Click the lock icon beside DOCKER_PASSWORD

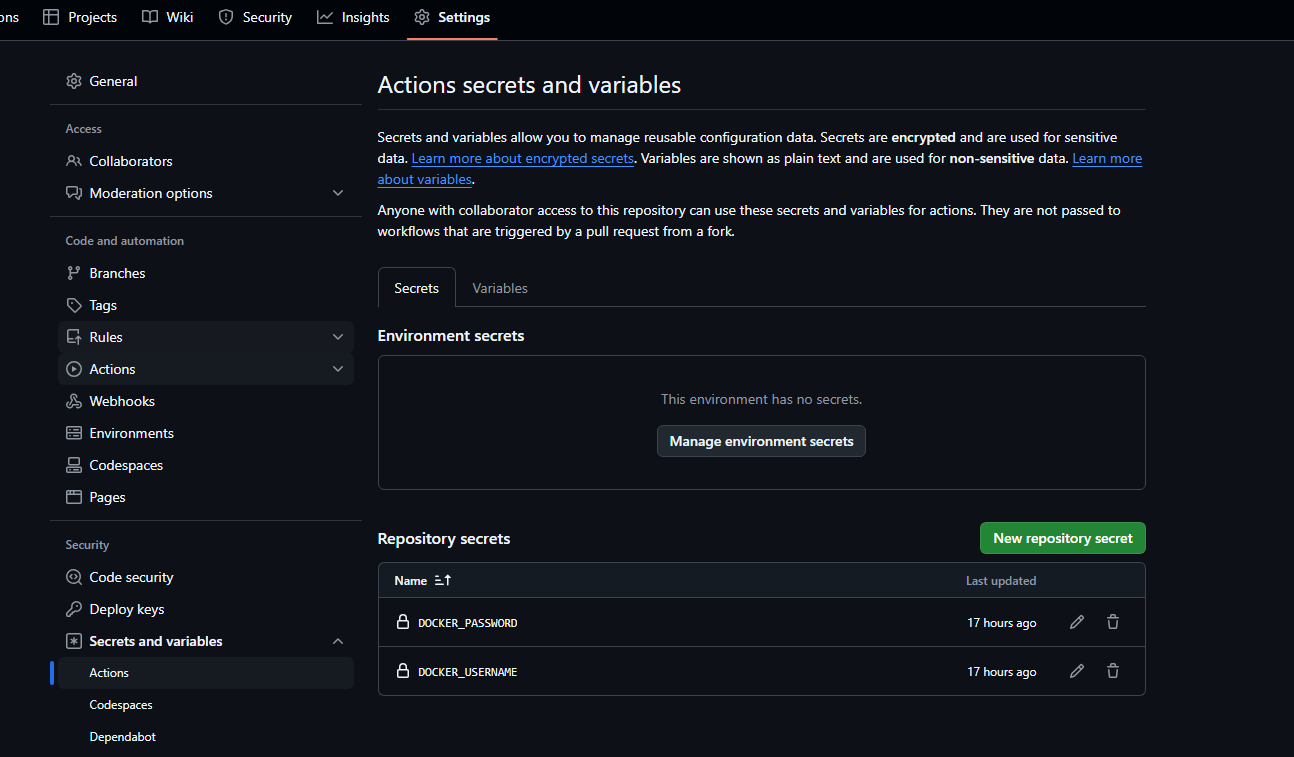click(x=403, y=621)
